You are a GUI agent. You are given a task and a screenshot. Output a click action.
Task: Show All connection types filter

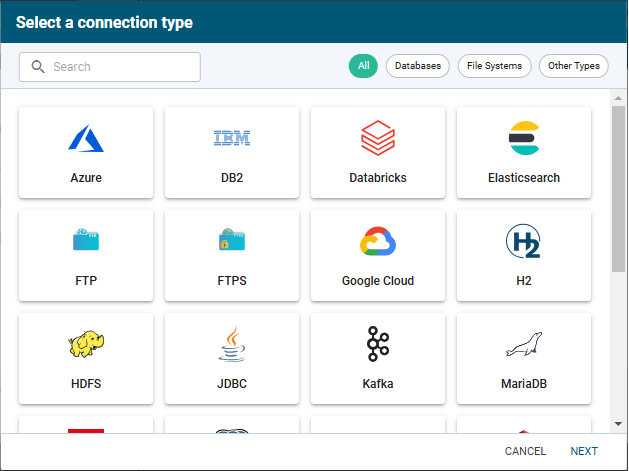pos(363,66)
